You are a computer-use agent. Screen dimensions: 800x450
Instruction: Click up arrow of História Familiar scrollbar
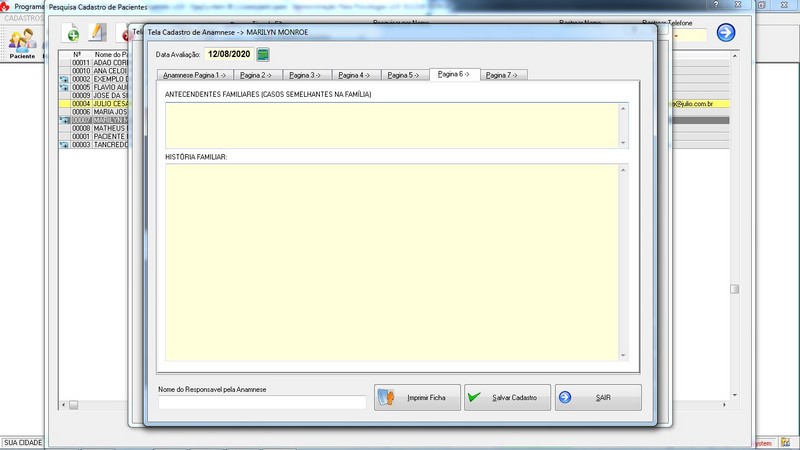(x=623, y=170)
